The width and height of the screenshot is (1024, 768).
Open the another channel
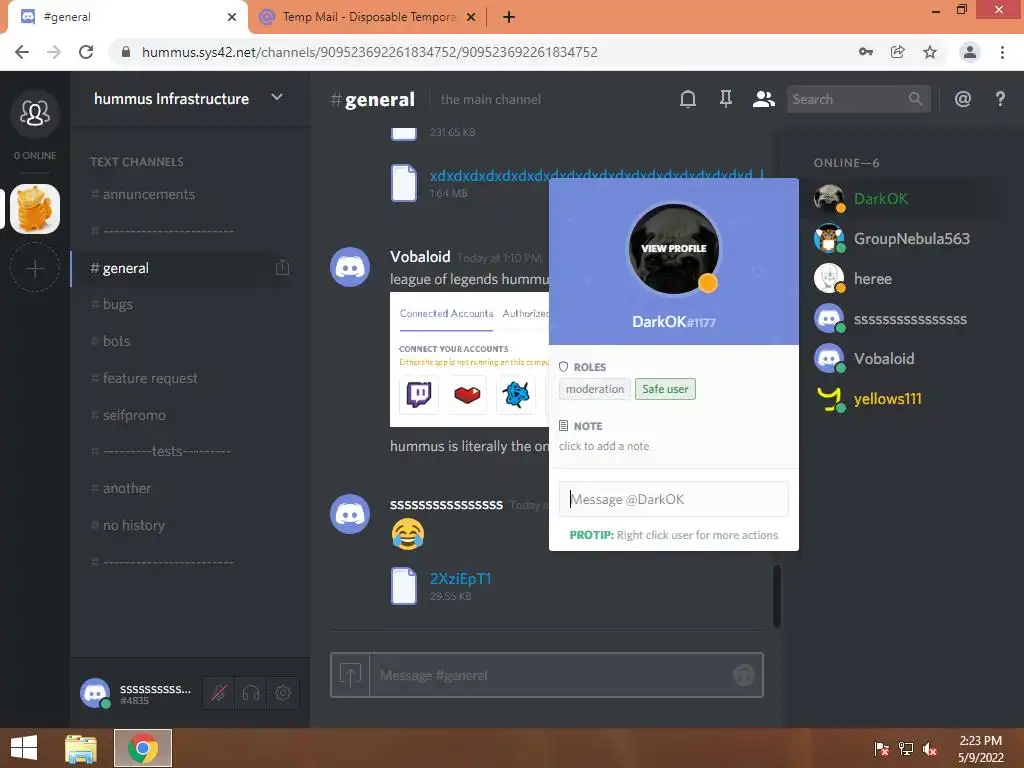(x=127, y=488)
